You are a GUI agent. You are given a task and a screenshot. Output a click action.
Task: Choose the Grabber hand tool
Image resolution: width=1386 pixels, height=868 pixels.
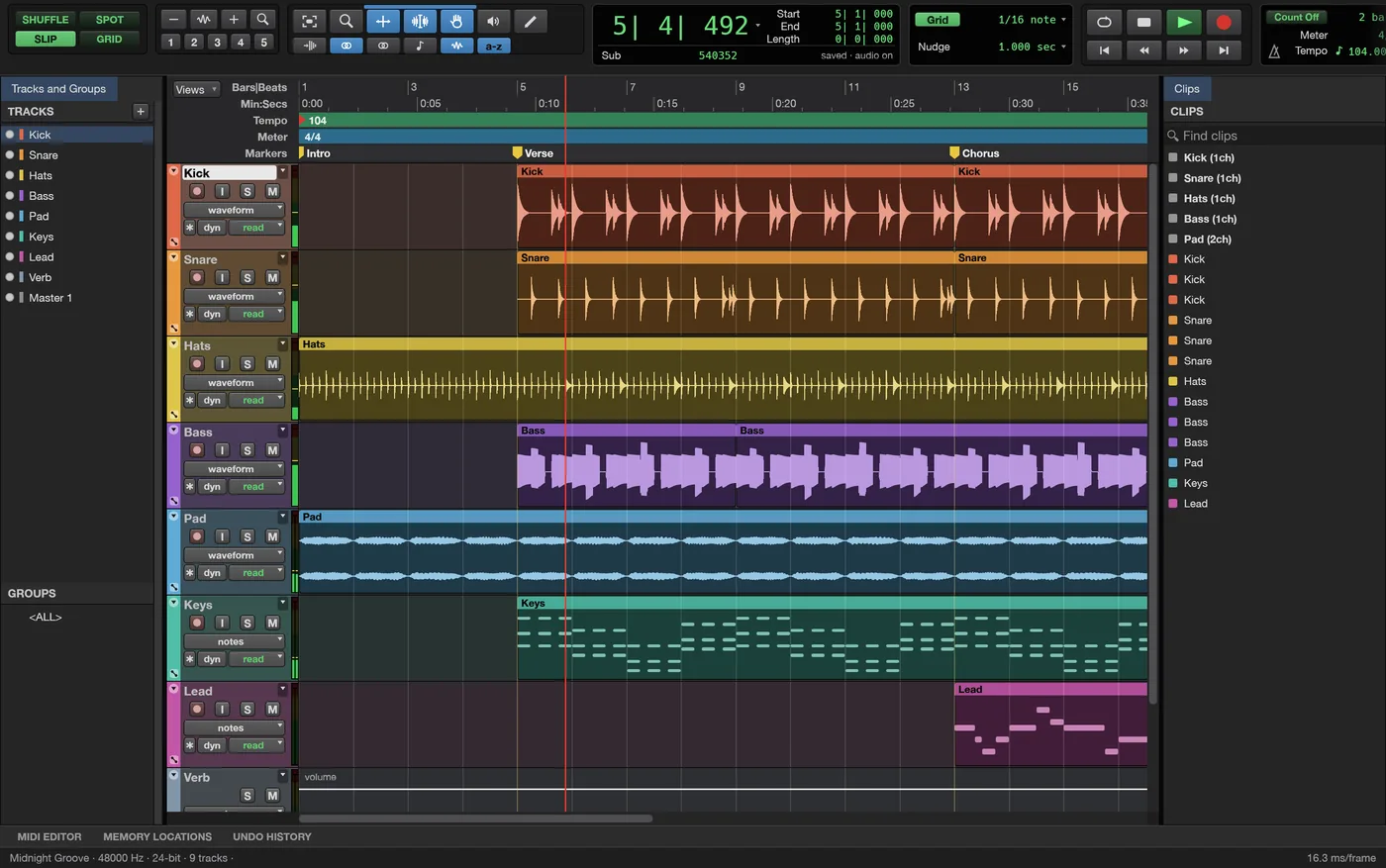[456, 21]
